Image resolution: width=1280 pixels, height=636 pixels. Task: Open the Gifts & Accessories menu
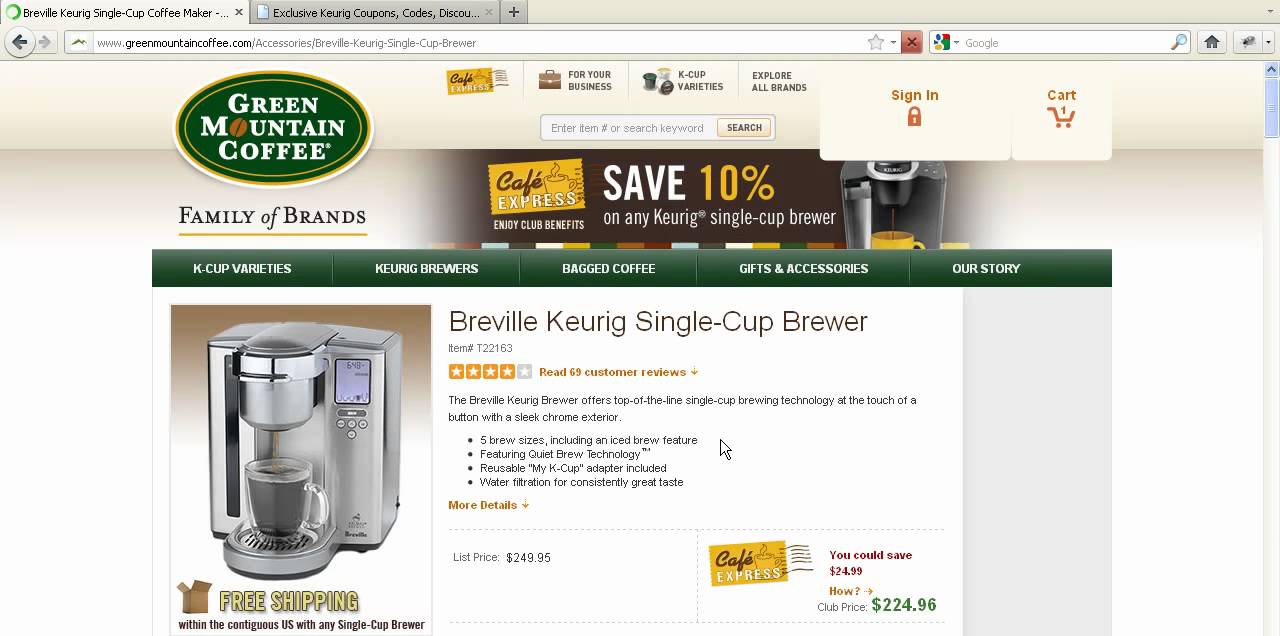point(803,268)
